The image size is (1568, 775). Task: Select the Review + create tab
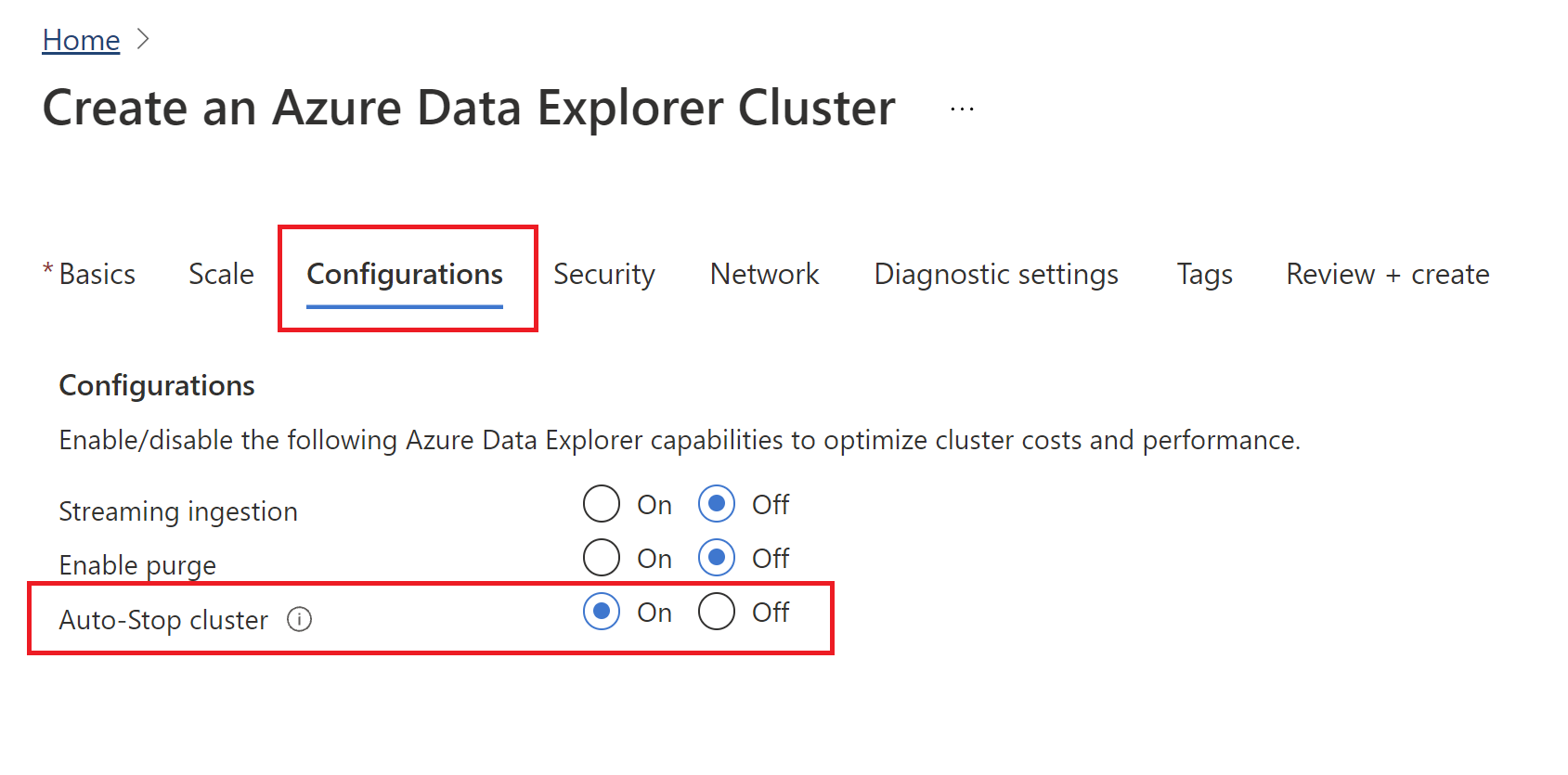pyautogui.click(x=1385, y=274)
